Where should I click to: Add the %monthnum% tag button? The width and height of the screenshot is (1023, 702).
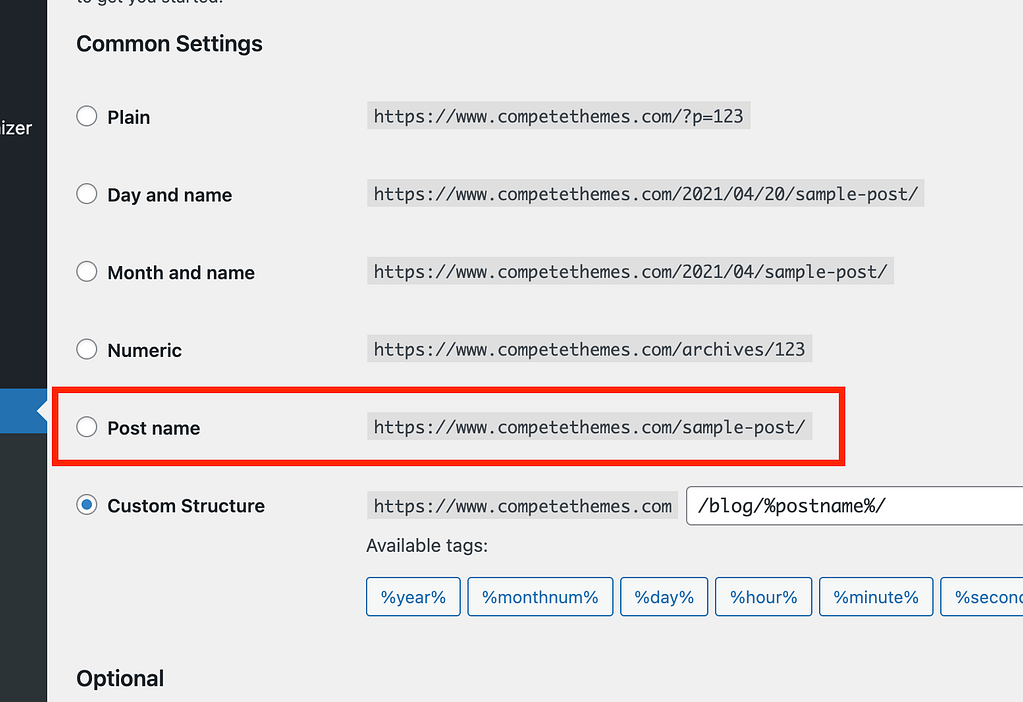point(540,596)
